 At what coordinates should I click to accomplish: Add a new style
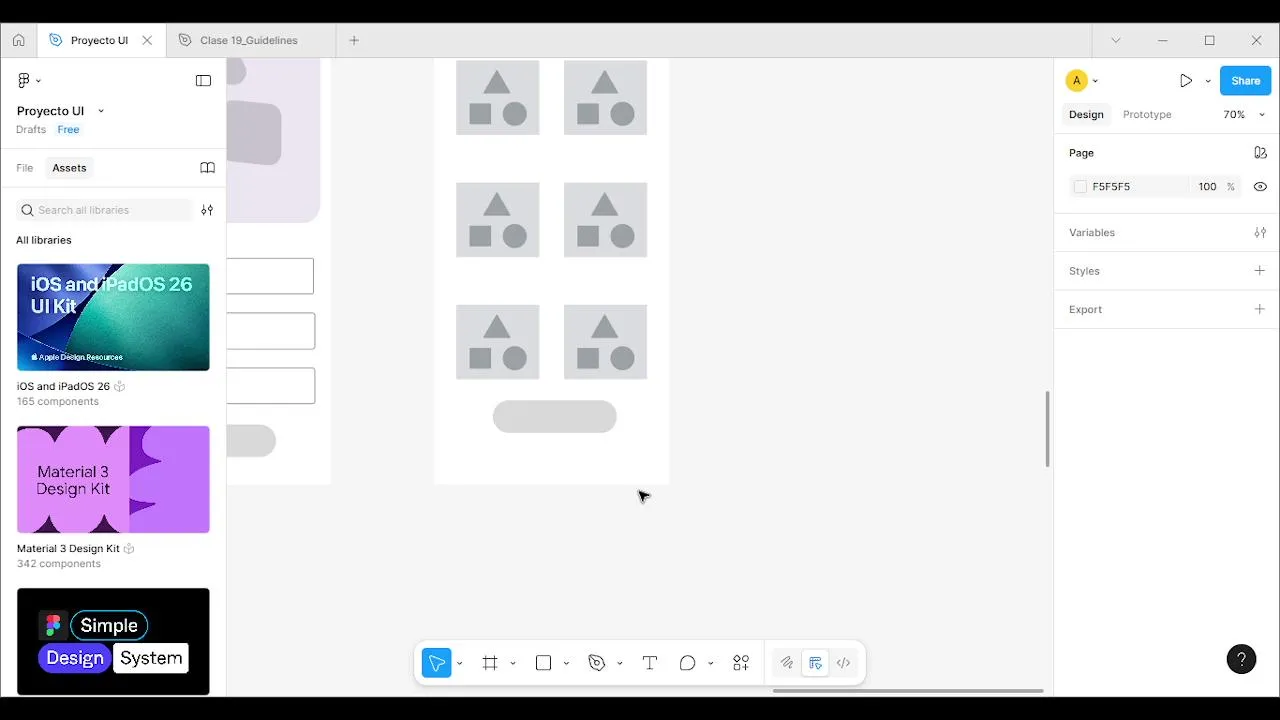(1260, 270)
